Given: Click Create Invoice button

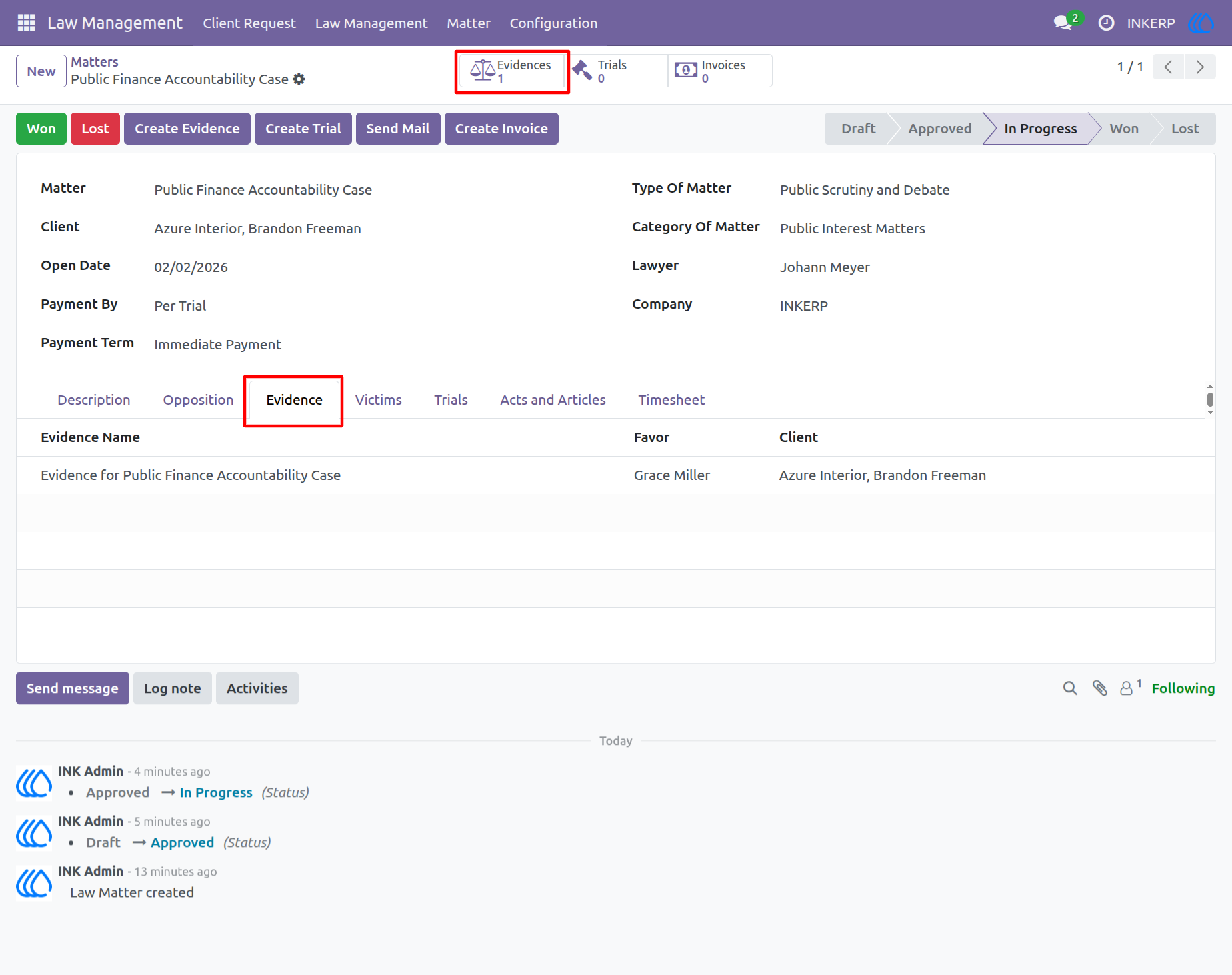Looking at the screenshot, I should click(501, 129).
